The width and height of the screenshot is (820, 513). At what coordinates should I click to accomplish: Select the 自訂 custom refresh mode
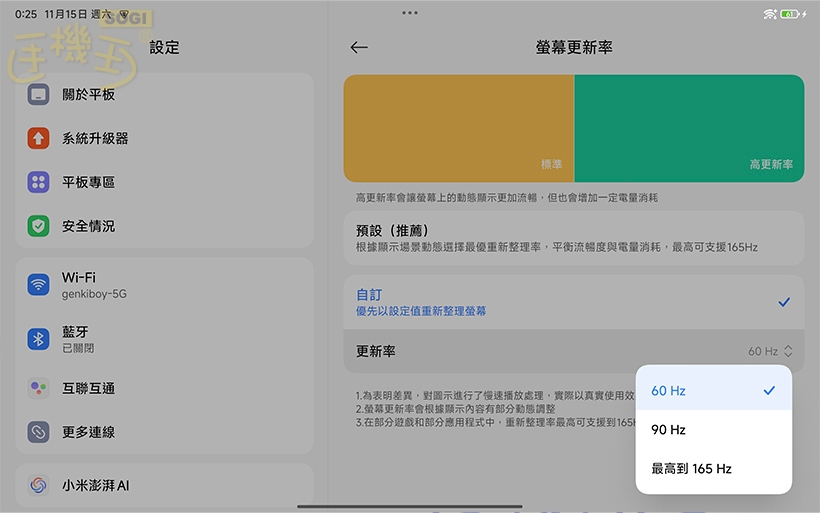pos(574,302)
